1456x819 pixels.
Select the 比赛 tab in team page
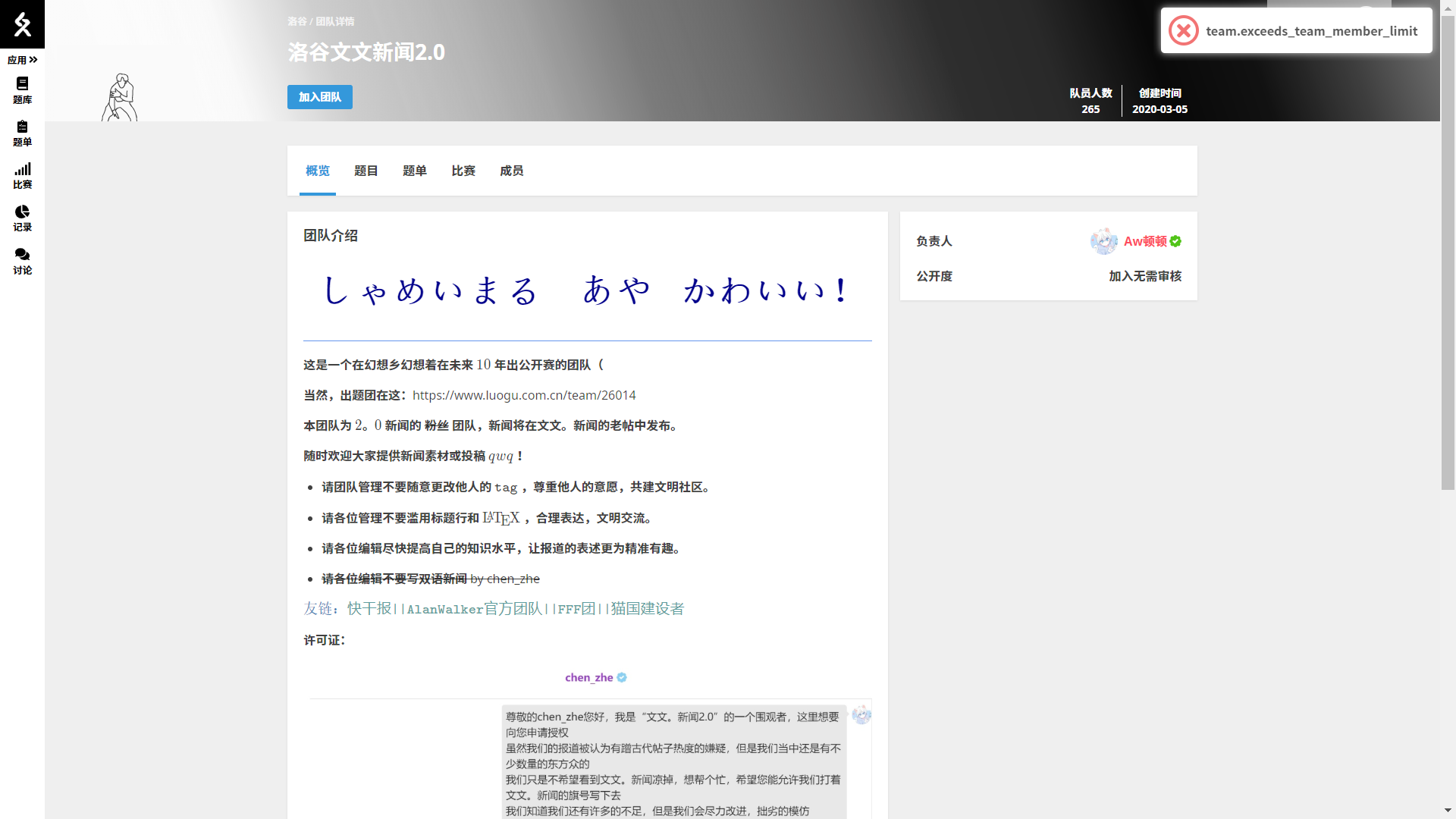(463, 171)
